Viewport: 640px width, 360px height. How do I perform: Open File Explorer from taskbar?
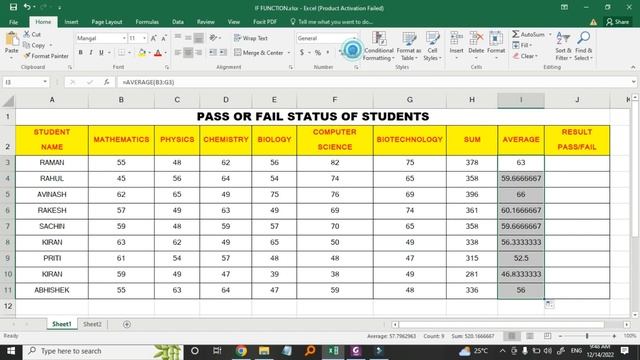pos(264,351)
